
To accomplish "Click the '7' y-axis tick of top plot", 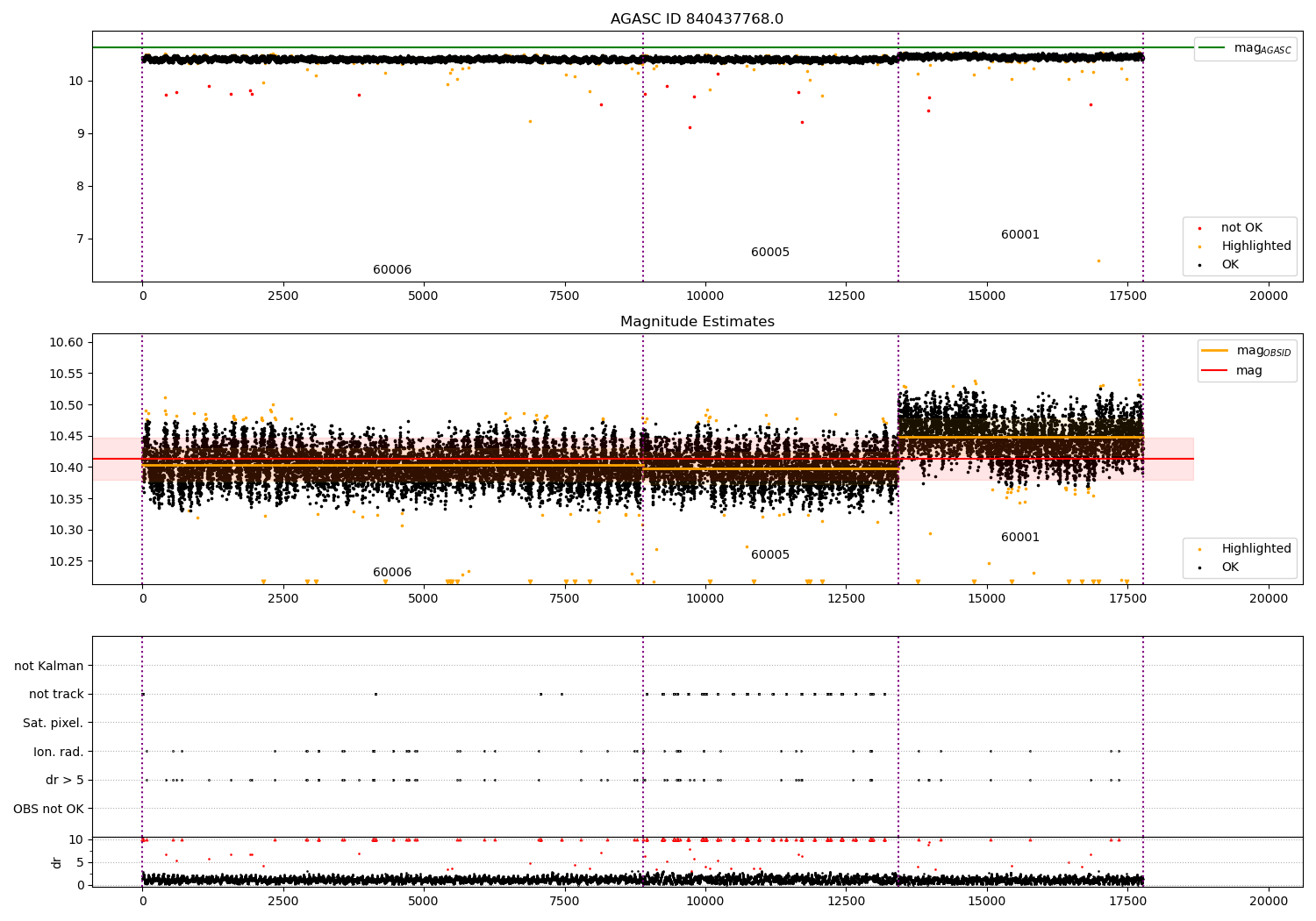I will 80,239.
